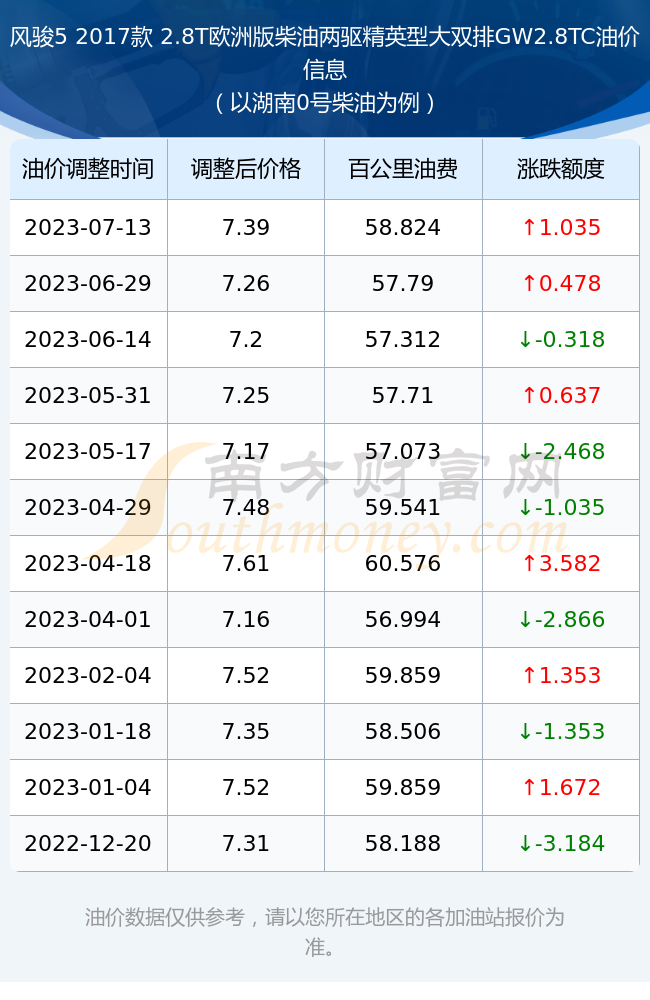
Task: Select the 2022-12-20 date cell
Action: tap(88, 843)
